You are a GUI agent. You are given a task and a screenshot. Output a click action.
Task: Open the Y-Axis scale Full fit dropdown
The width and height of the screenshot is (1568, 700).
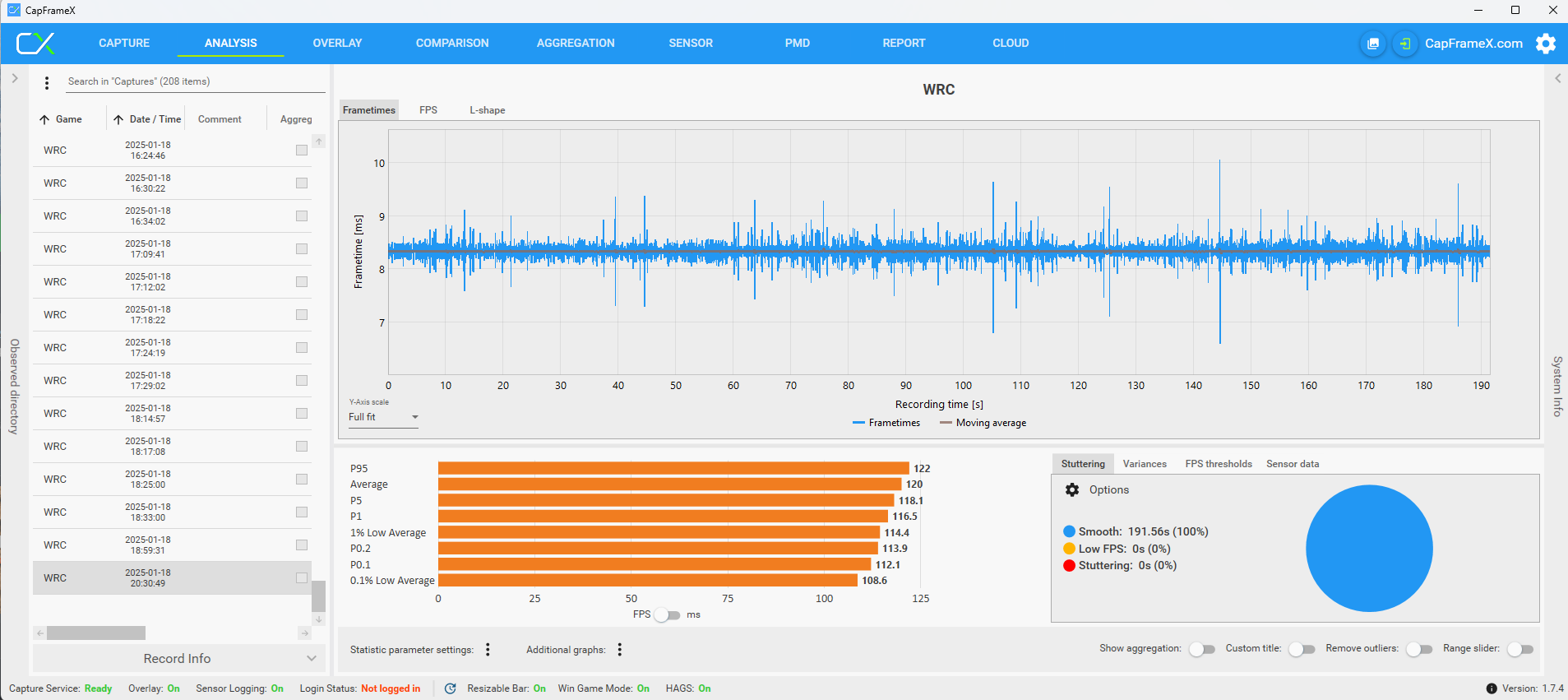click(x=383, y=417)
